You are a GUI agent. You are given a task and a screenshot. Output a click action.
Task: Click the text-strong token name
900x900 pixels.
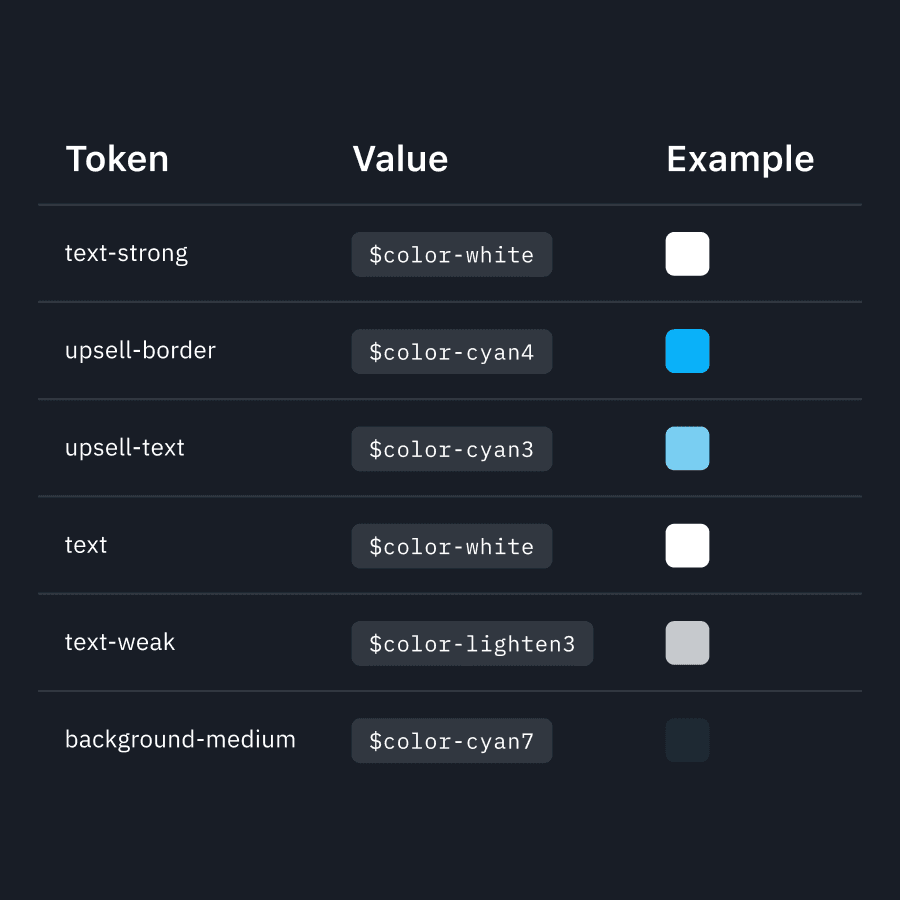pos(126,254)
